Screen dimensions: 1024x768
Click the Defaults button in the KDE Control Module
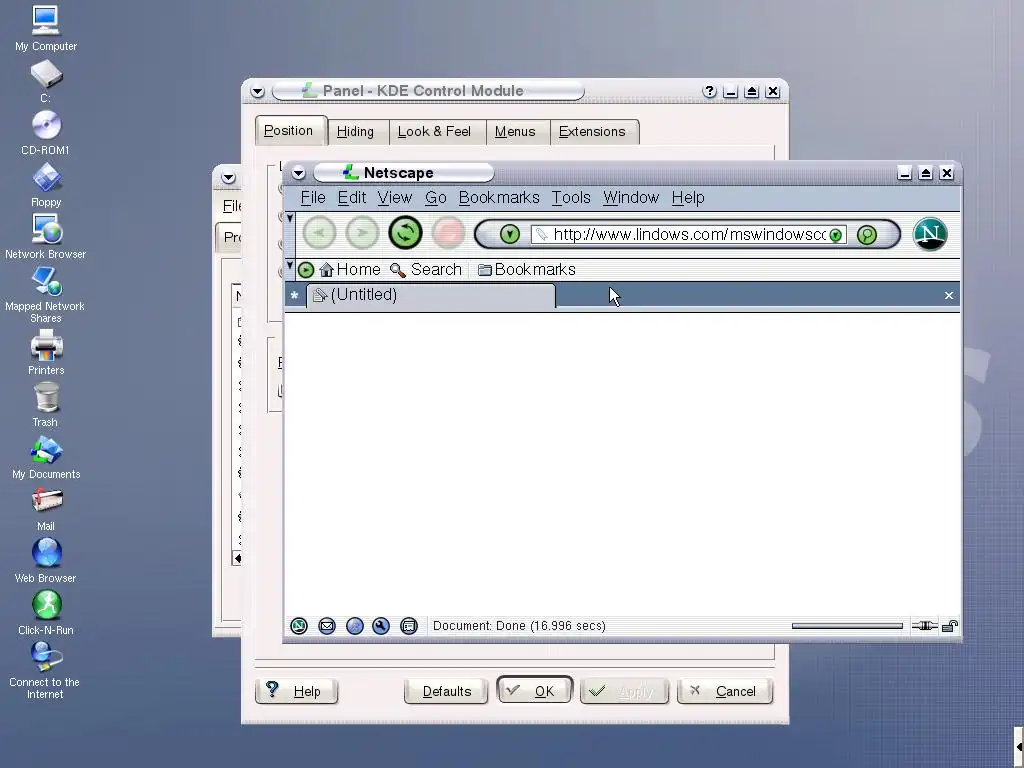pyautogui.click(x=446, y=691)
